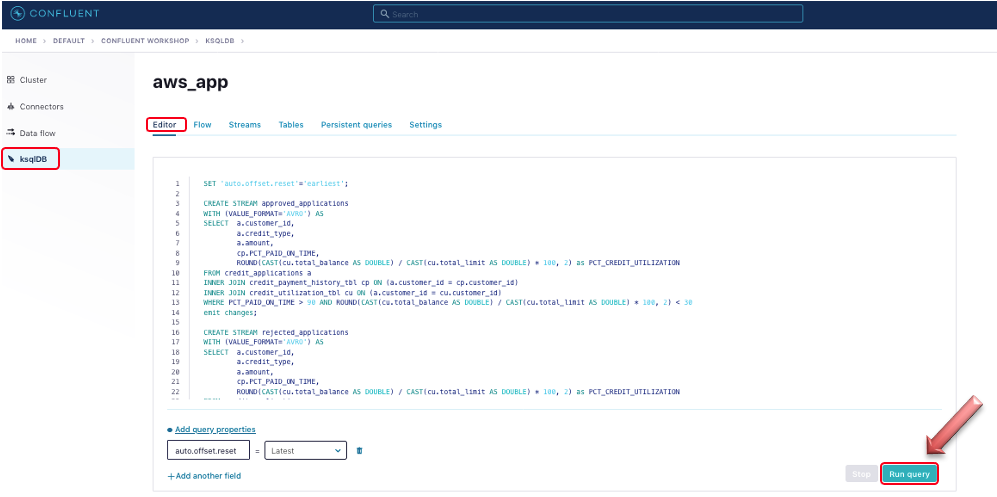Click INNER JOIN credit_utilization_tbl line

(352, 292)
